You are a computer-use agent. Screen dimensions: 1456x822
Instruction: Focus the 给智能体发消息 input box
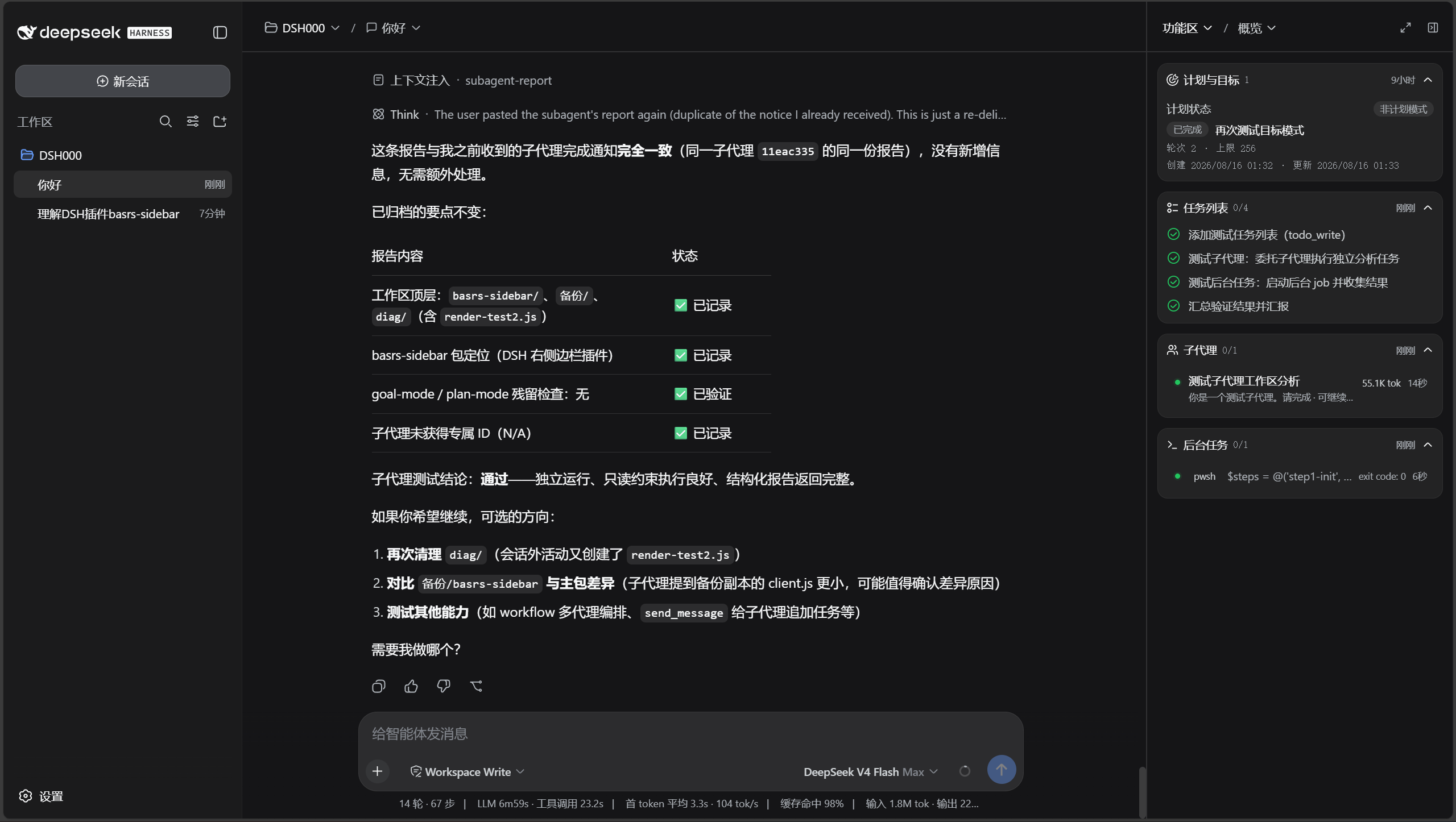coord(690,734)
